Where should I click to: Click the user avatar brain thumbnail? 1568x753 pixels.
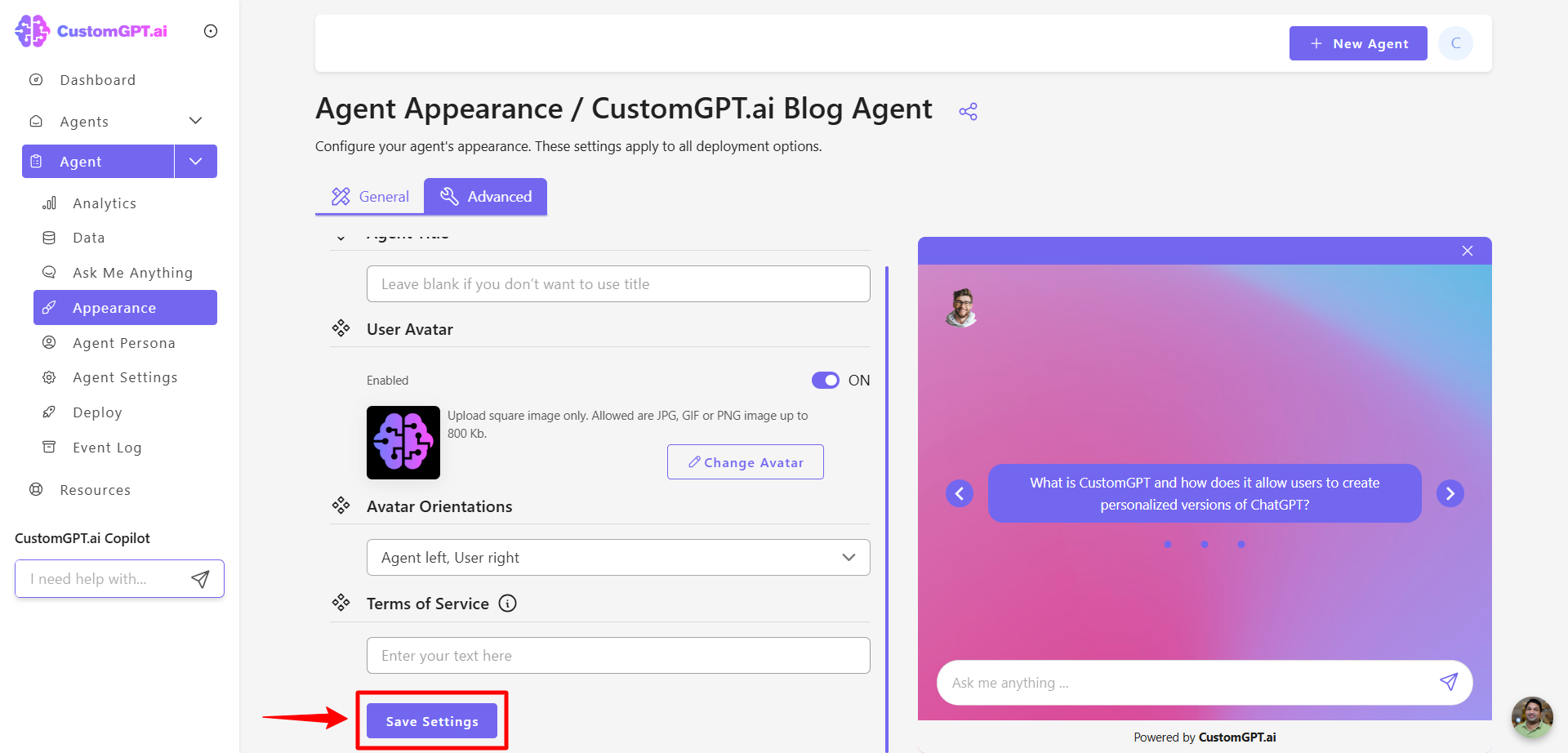click(403, 443)
